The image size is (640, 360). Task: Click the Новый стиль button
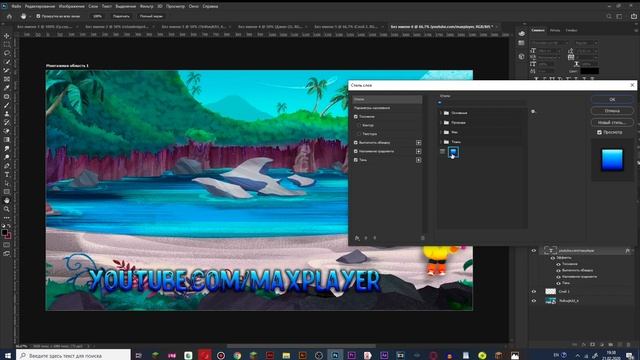612,122
